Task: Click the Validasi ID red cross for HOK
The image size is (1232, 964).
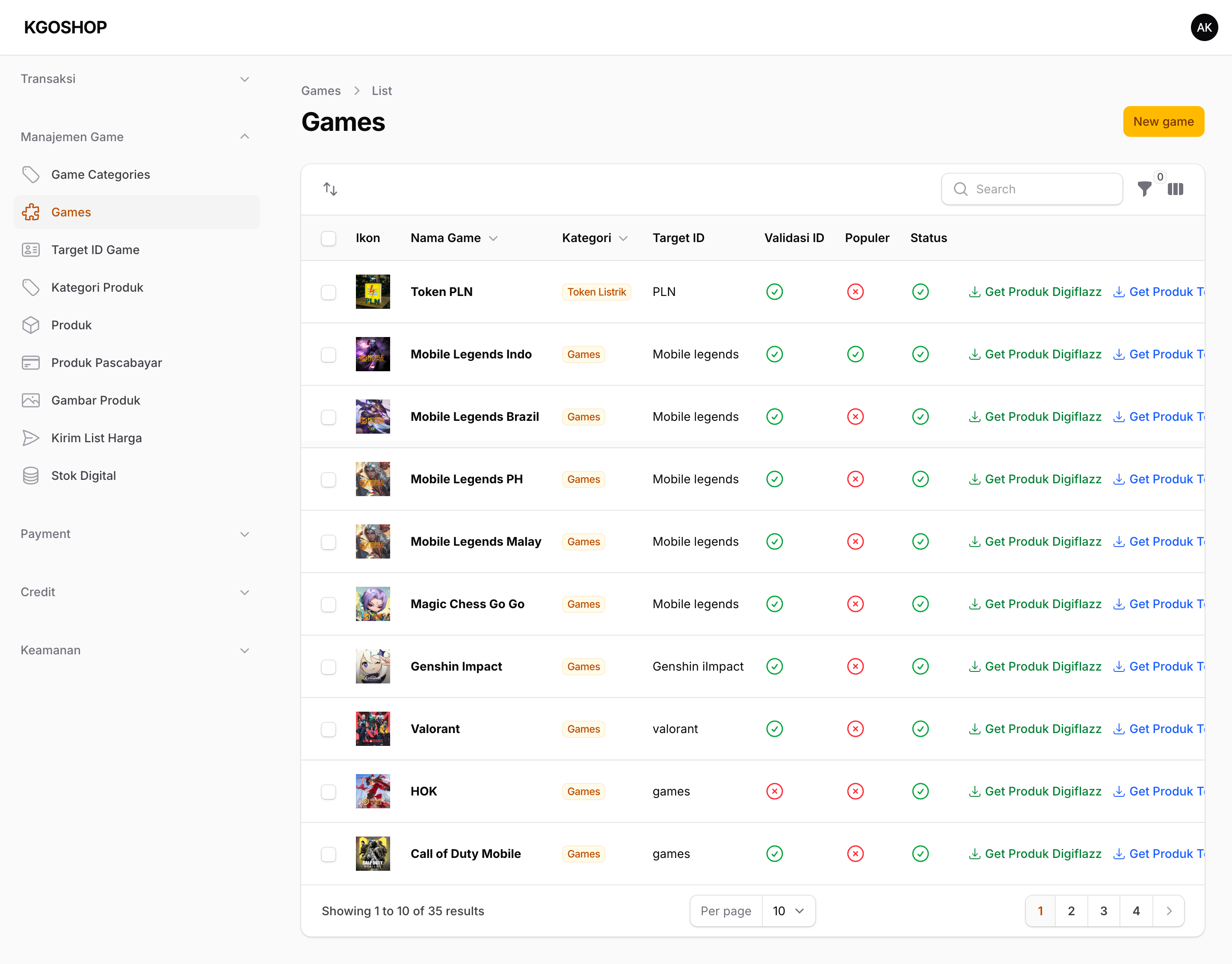Action: pyautogui.click(x=775, y=791)
